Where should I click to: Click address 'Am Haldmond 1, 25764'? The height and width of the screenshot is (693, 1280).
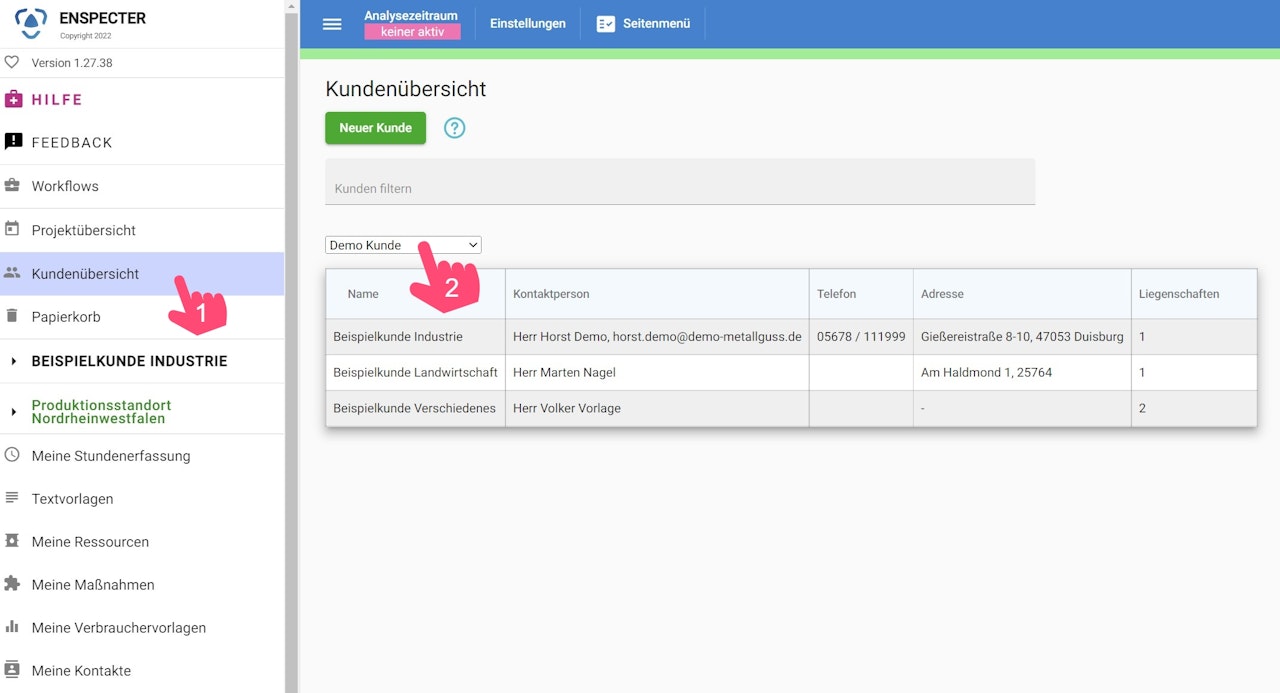986,373
